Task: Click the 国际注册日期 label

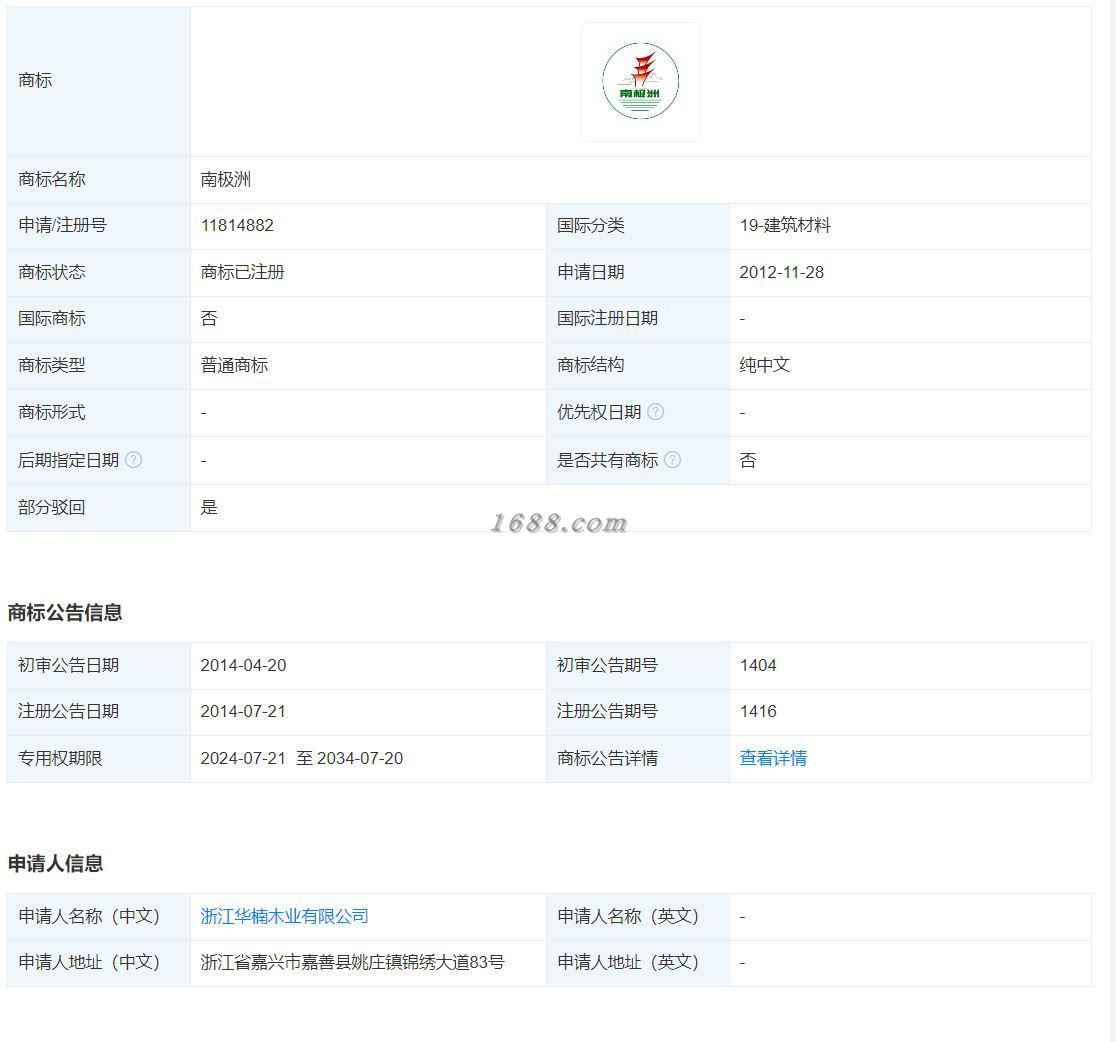Action: point(607,318)
